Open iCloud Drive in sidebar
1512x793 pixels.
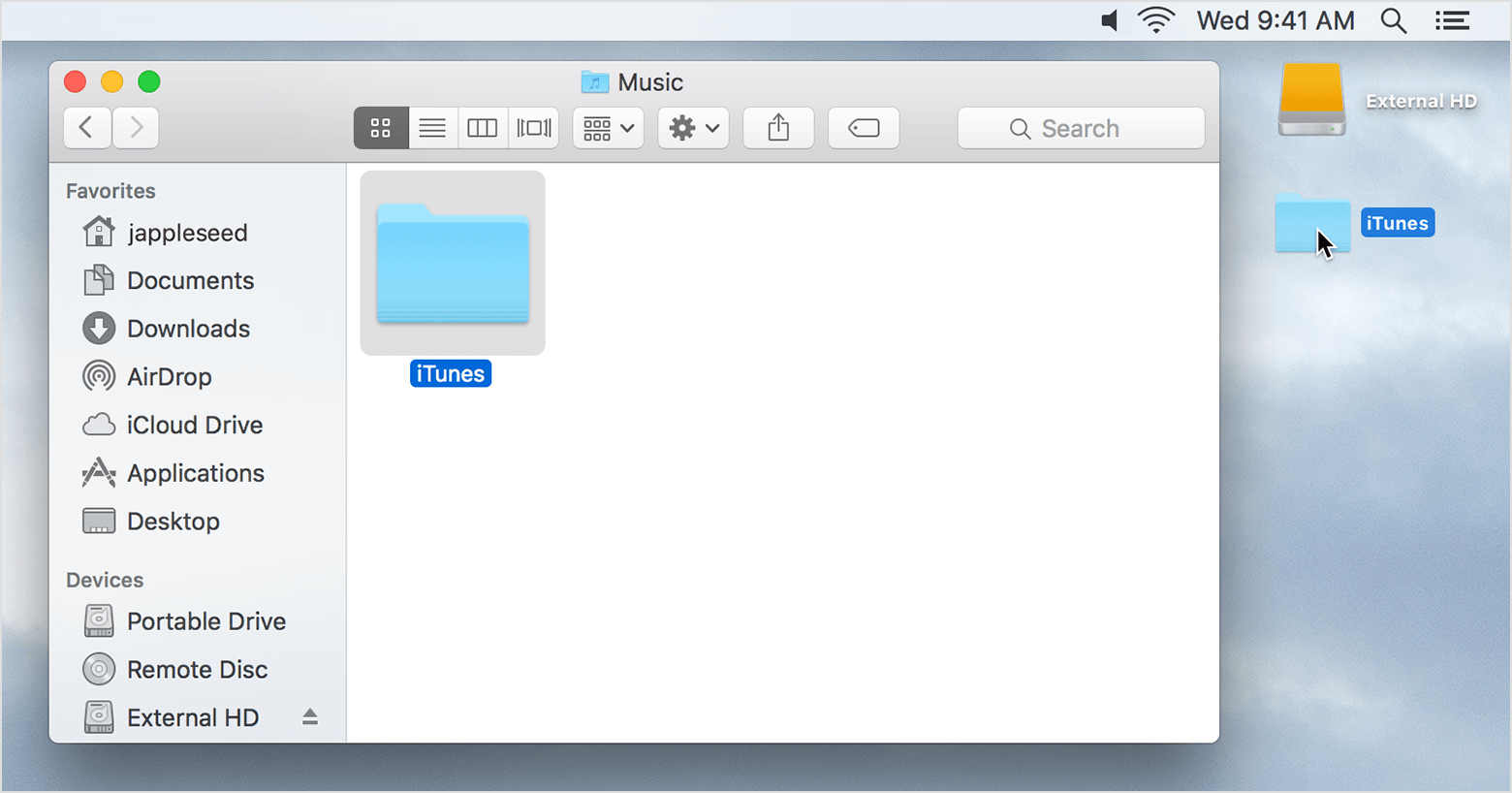coord(173,425)
